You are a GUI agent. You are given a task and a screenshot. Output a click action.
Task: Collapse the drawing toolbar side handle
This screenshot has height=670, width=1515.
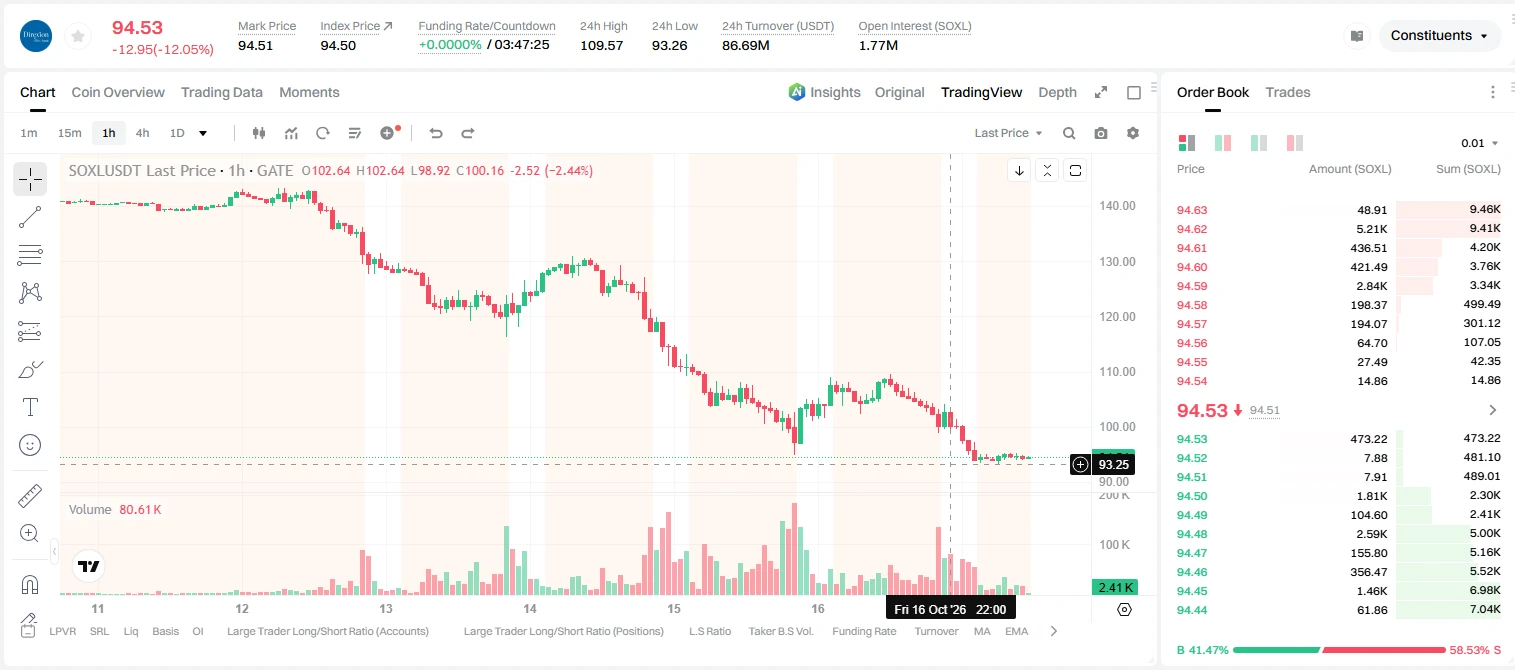(54, 551)
